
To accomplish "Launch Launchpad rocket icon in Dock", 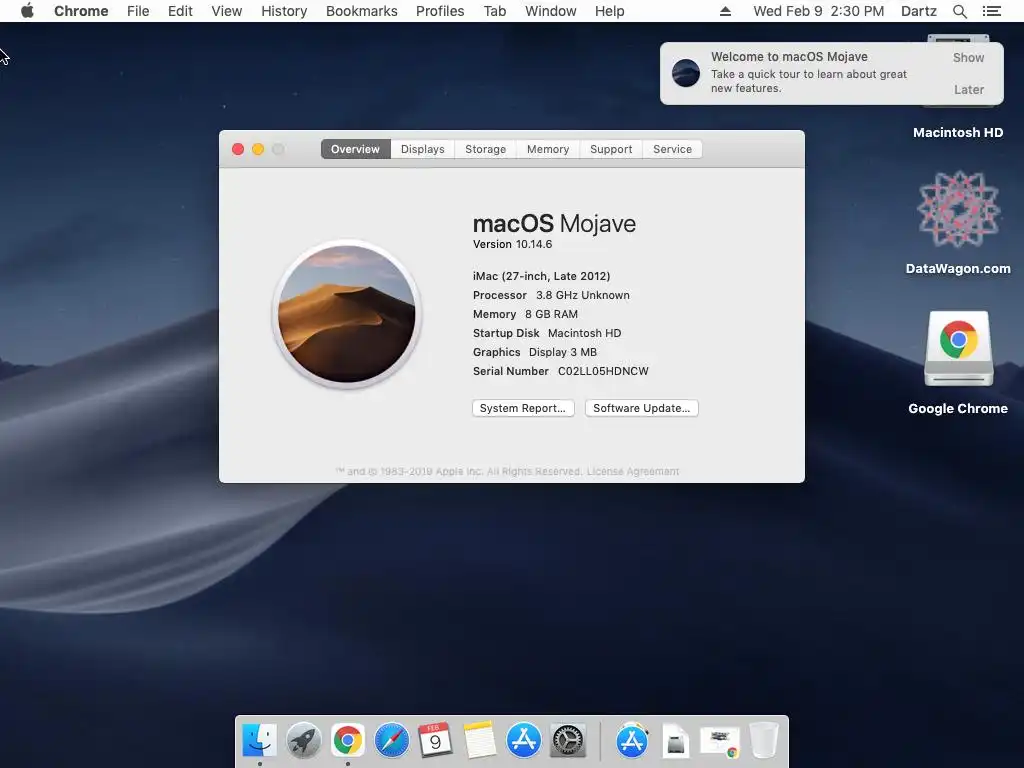I will 304,741.
